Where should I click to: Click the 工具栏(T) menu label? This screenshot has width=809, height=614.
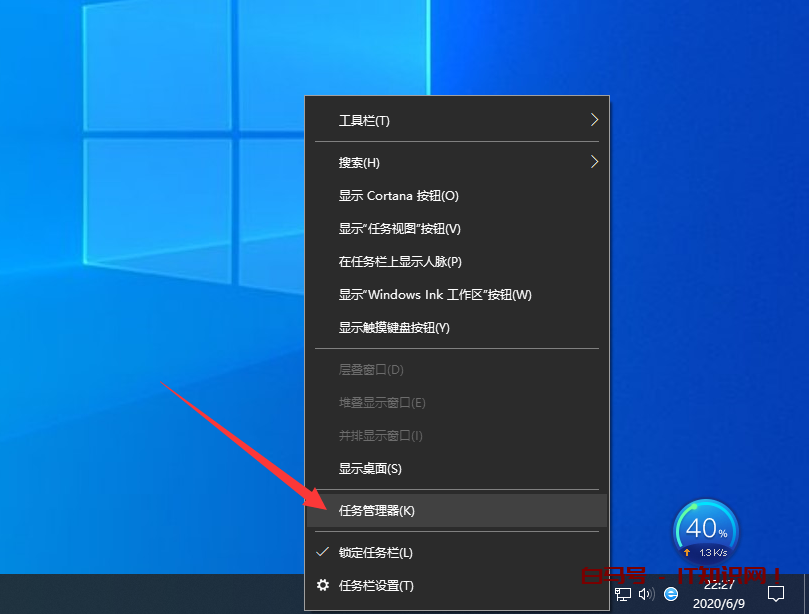364,121
